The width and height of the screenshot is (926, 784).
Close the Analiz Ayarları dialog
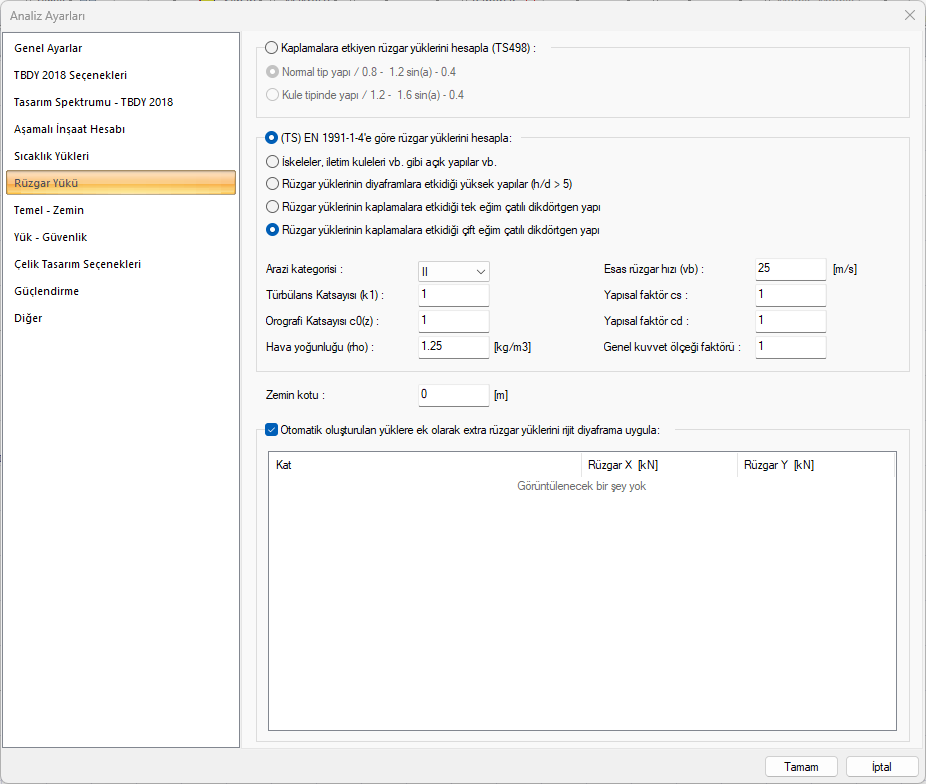[x=909, y=15]
